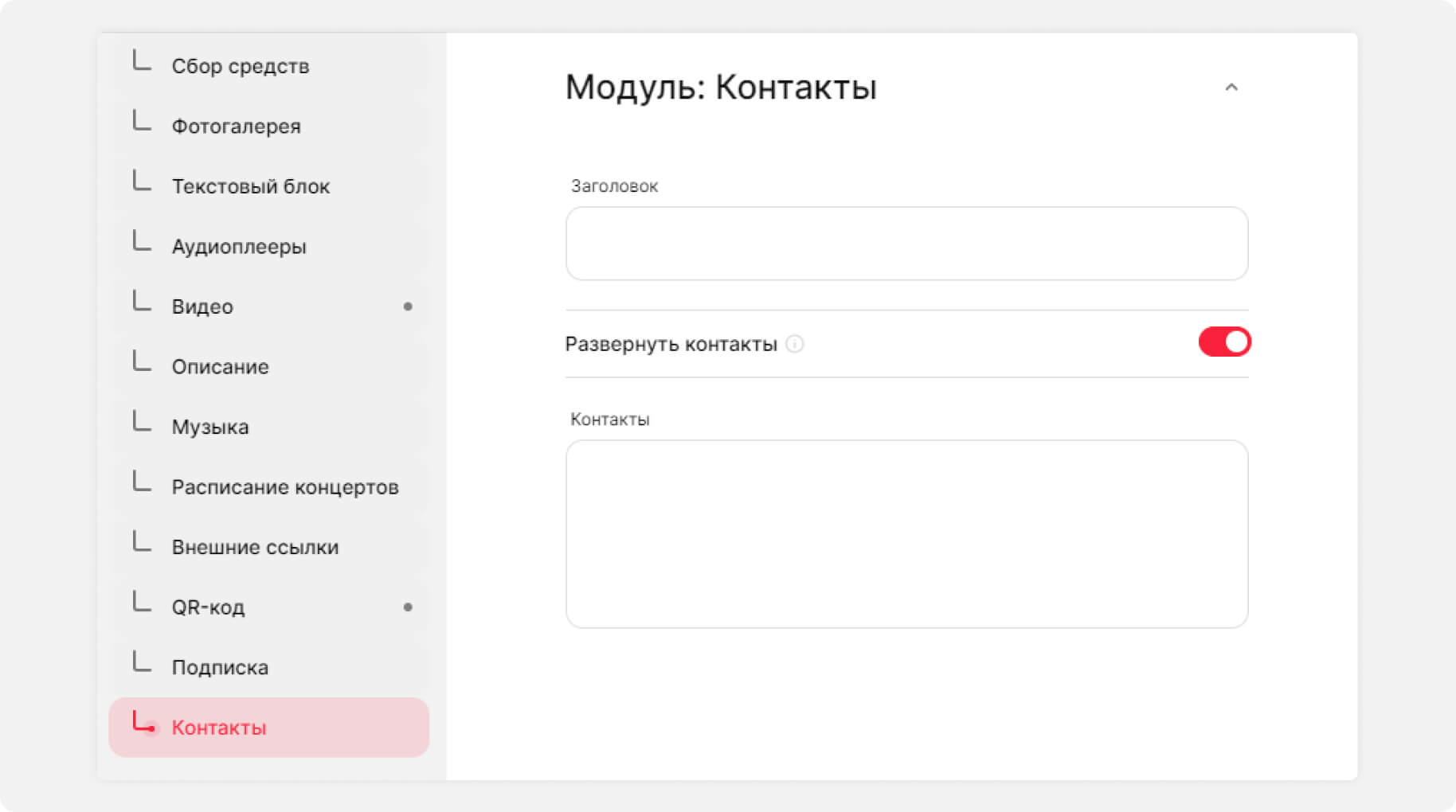Choose "Музыка" from the module list
Screen dimensions: 1456x812
point(209,427)
